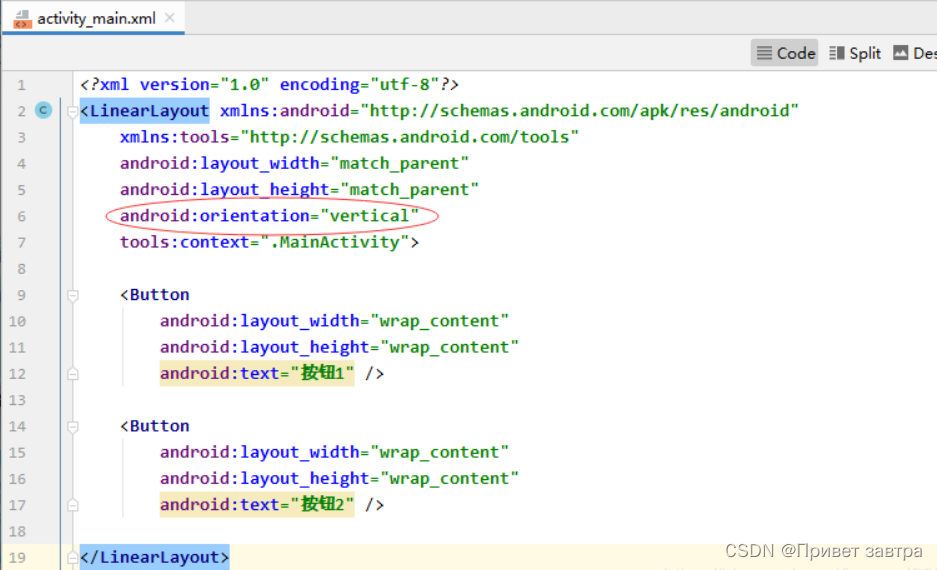Click the fold end marker on line 12
Viewport: 937px width, 570px height.
coord(73,374)
